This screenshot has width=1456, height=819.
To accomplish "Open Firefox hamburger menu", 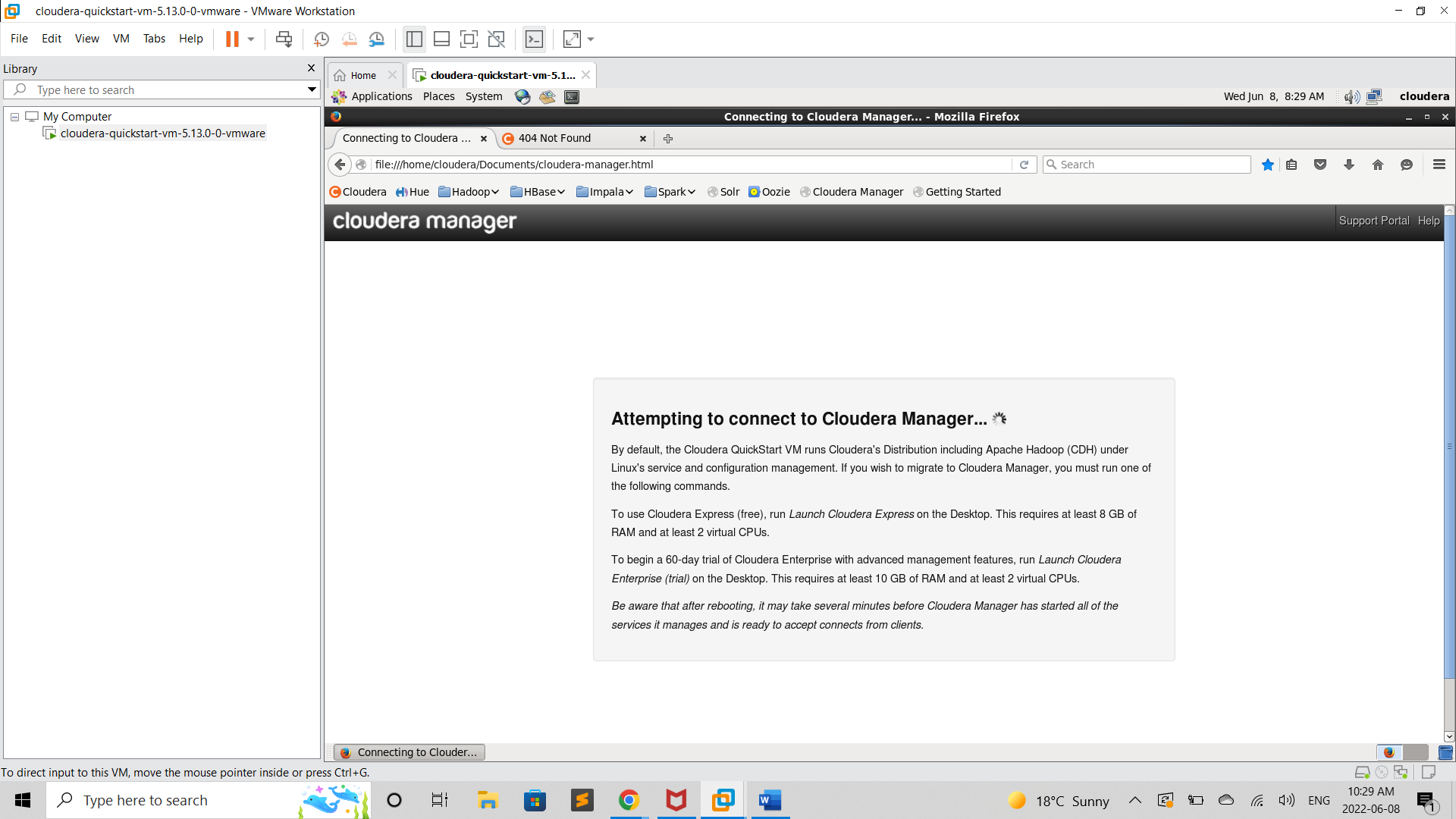I will (1439, 165).
